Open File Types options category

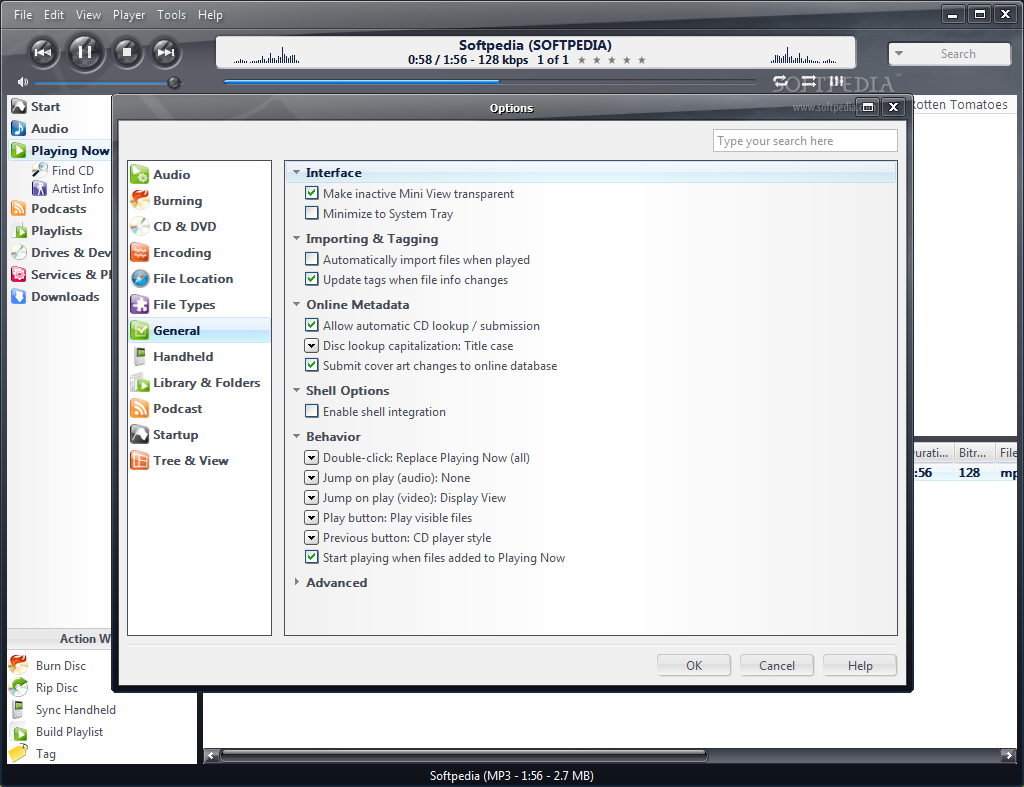click(x=199, y=305)
